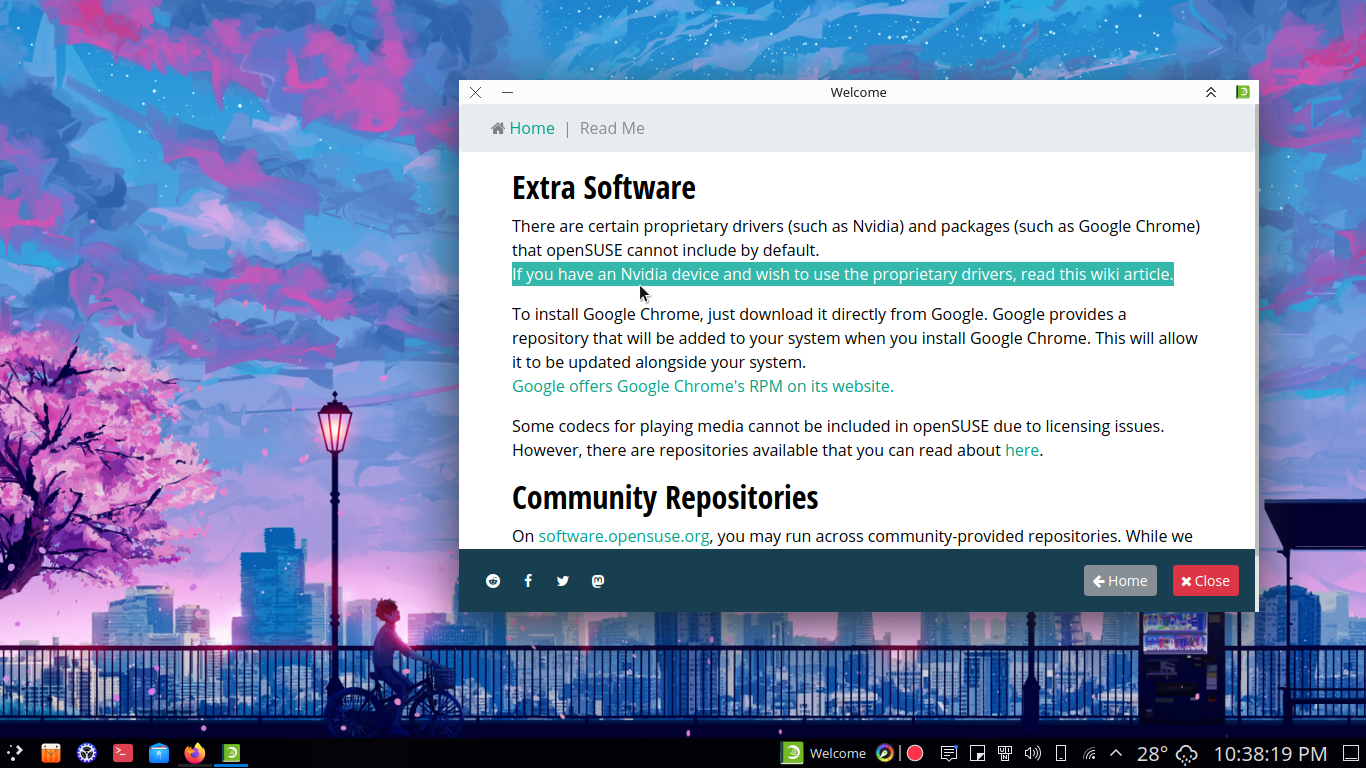The width and height of the screenshot is (1366, 768).
Task: Open System Settings from the taskbar
Action: (87, 753)
